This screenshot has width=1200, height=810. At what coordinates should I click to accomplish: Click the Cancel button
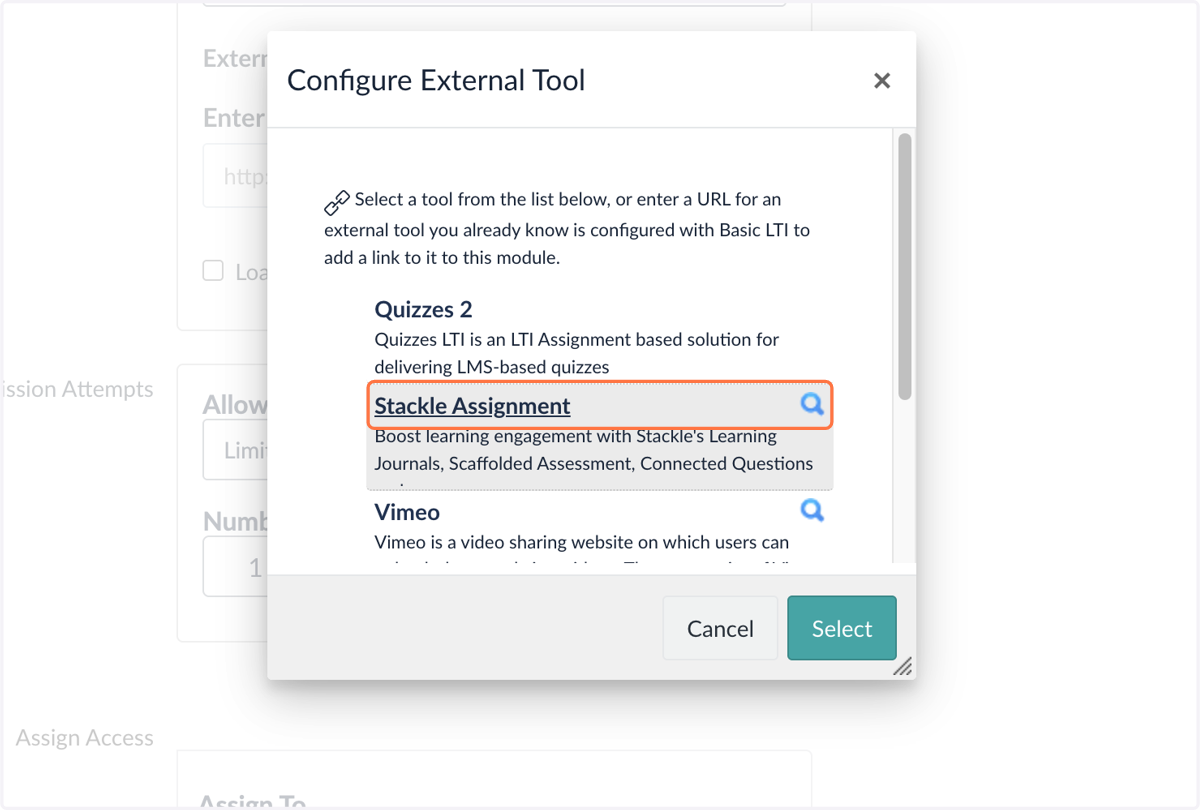[720, 628]
